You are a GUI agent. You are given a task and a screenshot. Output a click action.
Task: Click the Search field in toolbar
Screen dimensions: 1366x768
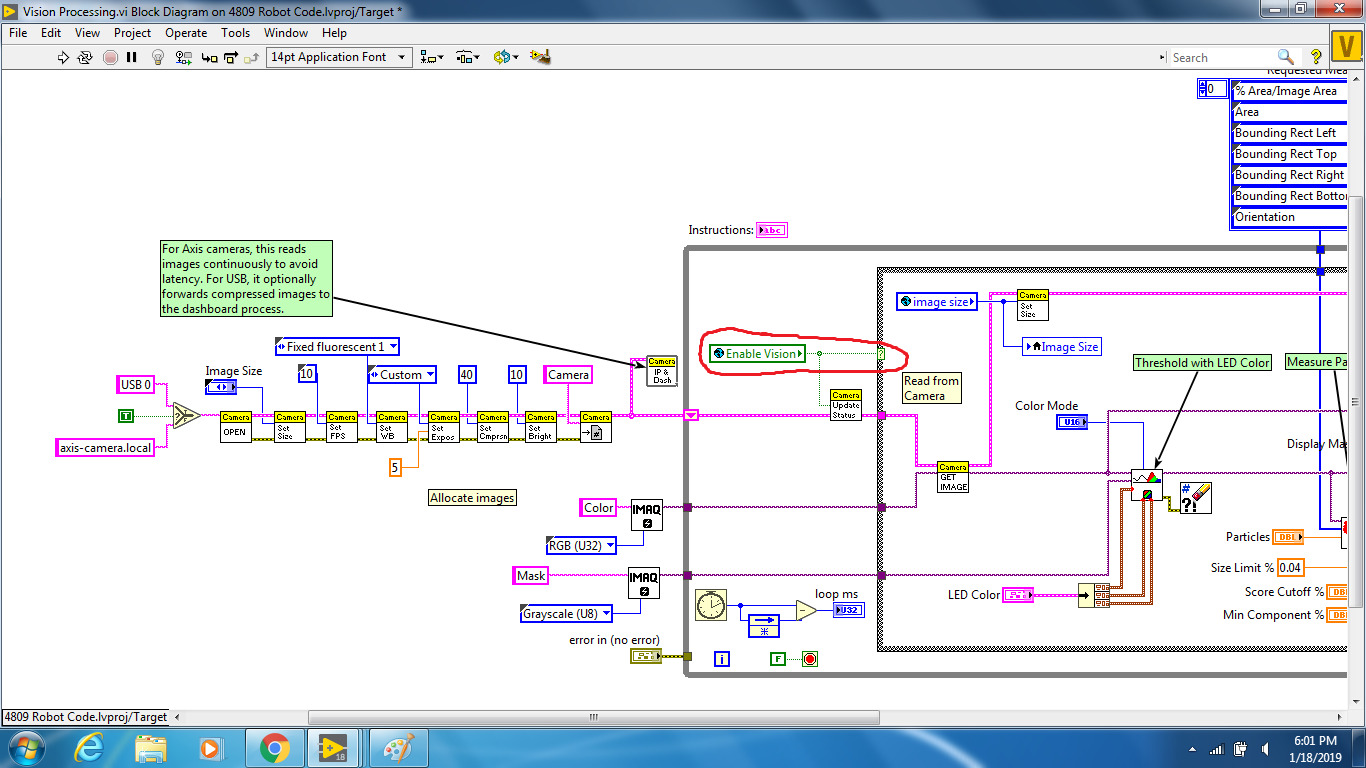pos(1222,57)
